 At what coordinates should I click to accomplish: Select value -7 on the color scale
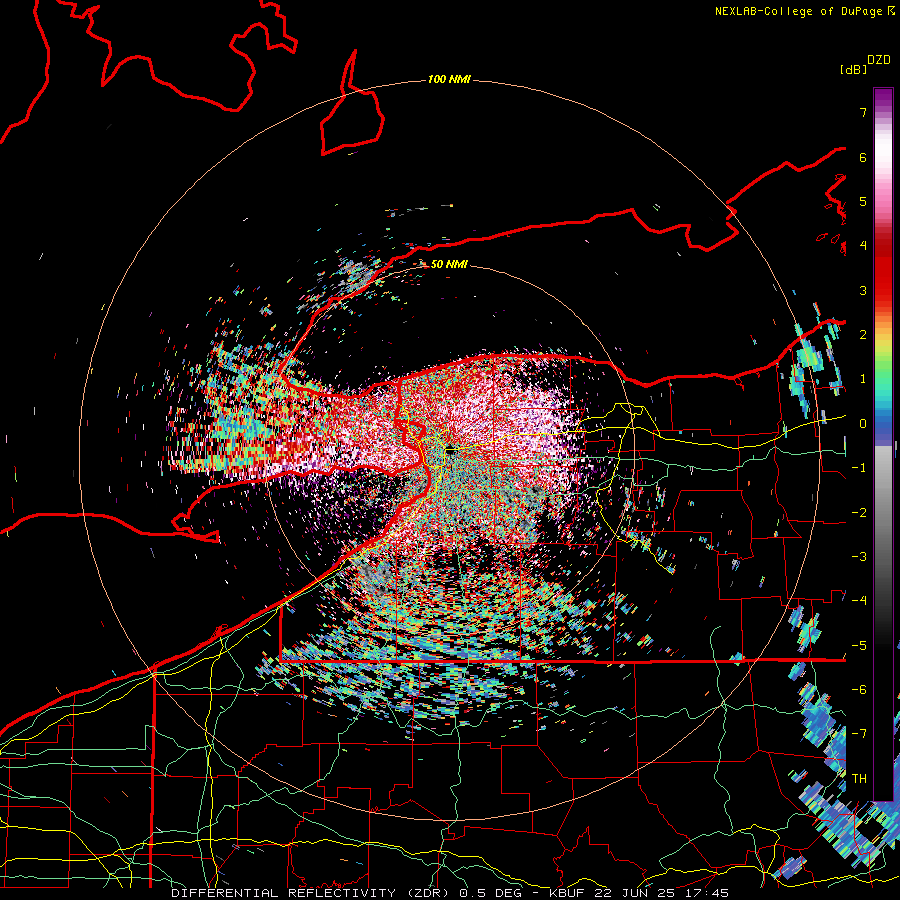[859, 734]
